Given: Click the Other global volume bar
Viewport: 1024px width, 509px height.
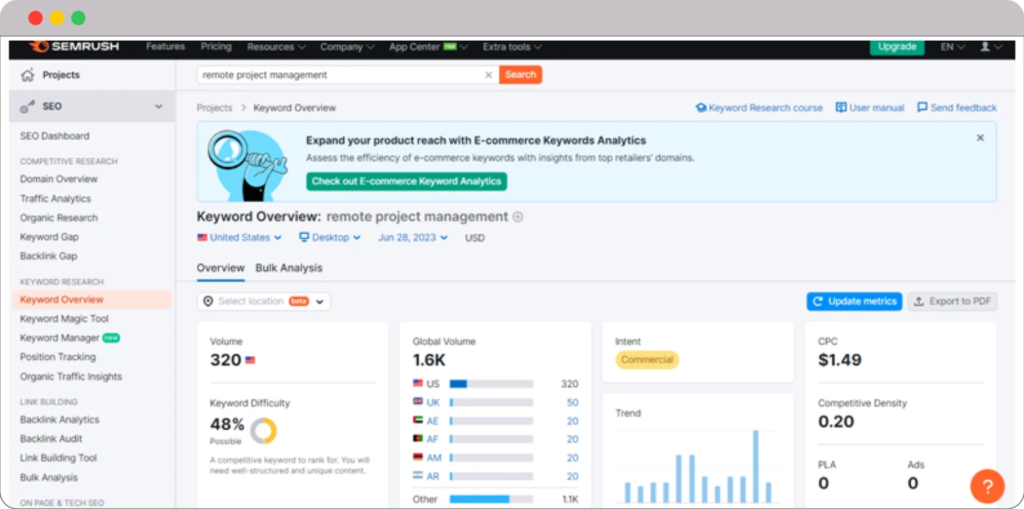Looking at the screenshot, I should [x=491, y=499].
